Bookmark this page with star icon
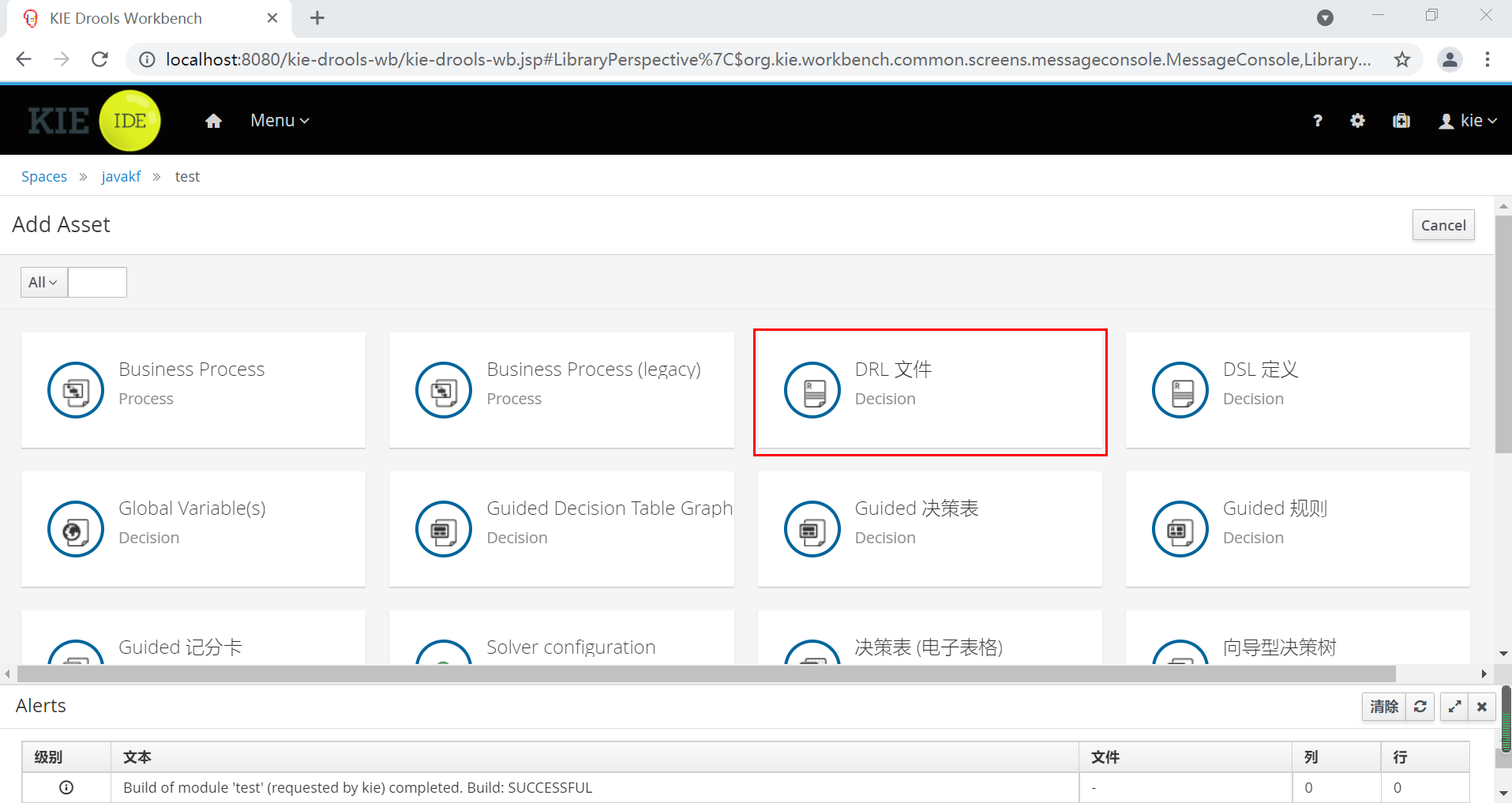This screenshot has height=803, width=1512. (1402, 59)
